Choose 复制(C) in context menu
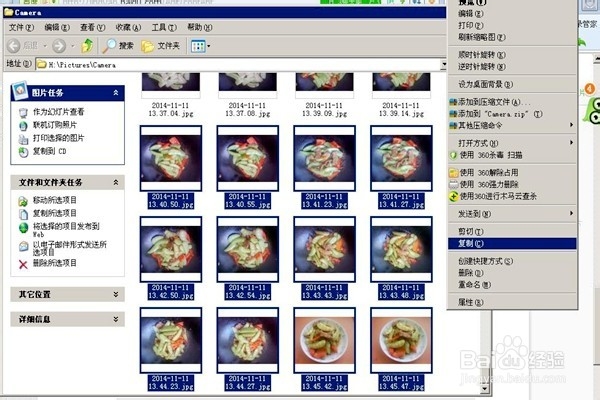 pyautogui.click(x=512, y=243)
